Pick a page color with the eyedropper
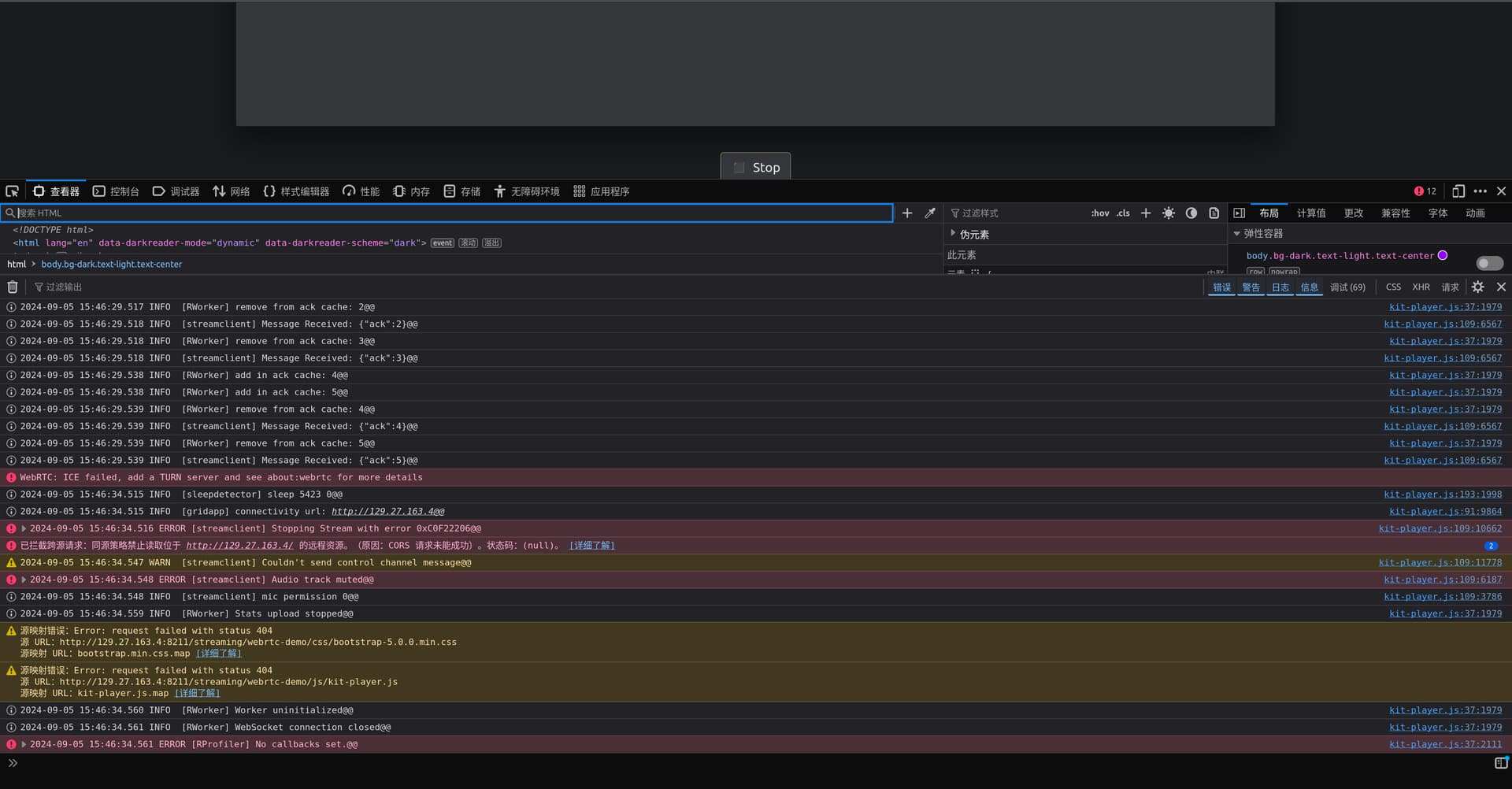Screen dimensions: 1512x789 [x=930, y=213]
